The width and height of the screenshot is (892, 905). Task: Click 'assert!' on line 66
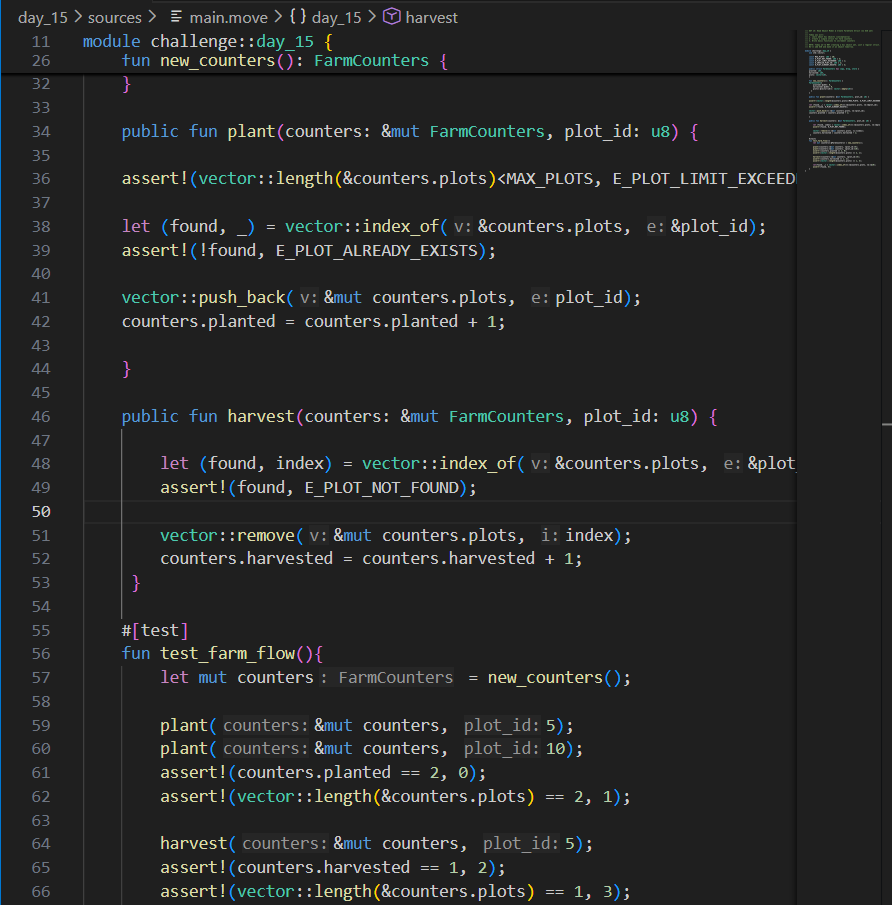point(194,892)
